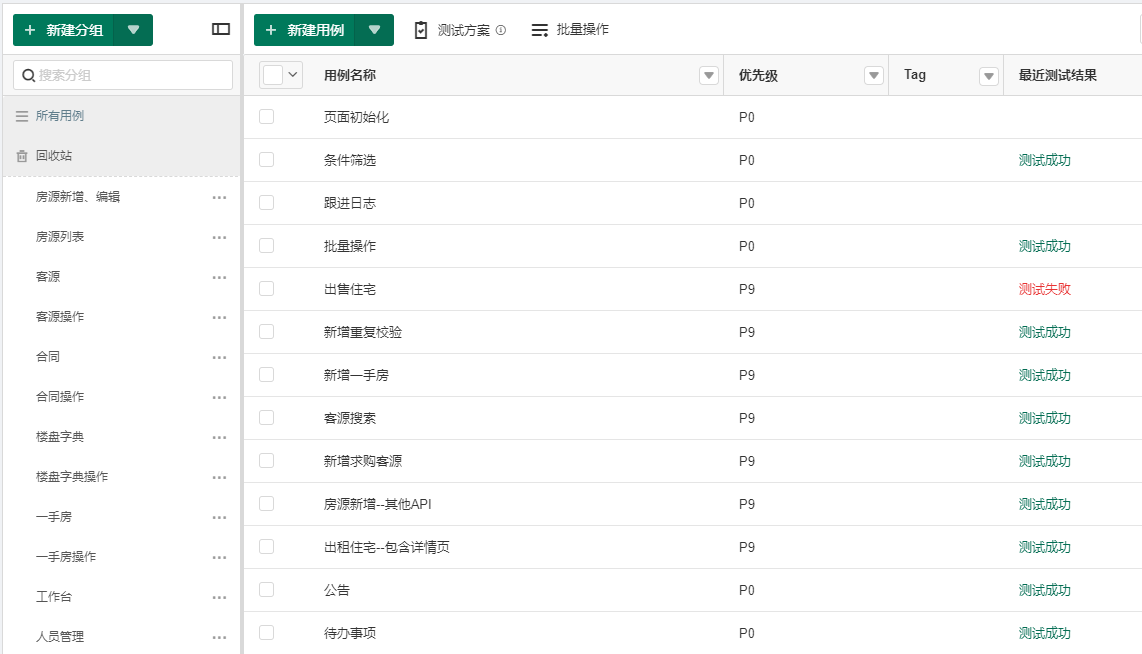
Task: Open more options for 客源 group
Action: (219, 277)
